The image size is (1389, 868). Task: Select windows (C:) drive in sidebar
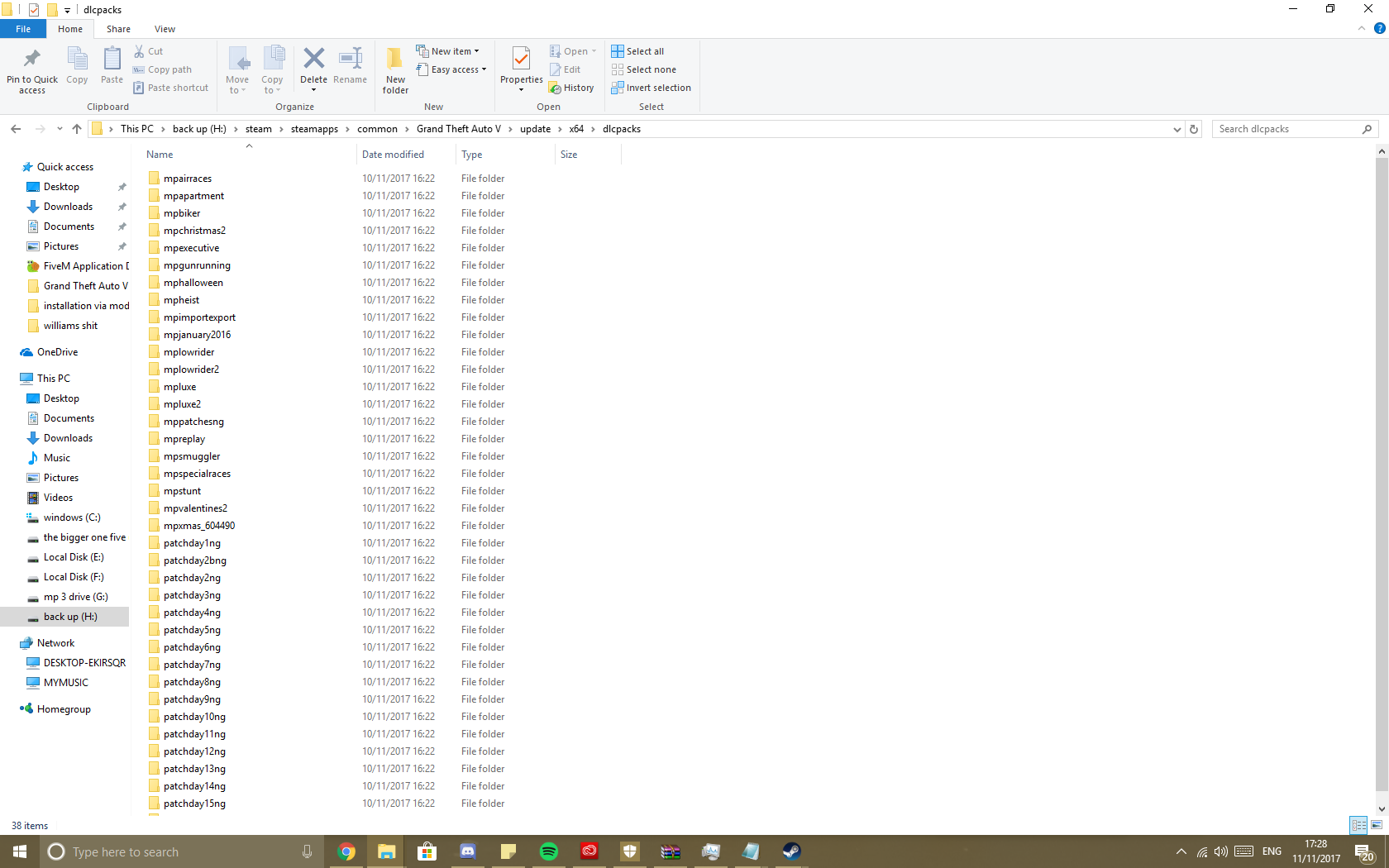coord(72,517)
